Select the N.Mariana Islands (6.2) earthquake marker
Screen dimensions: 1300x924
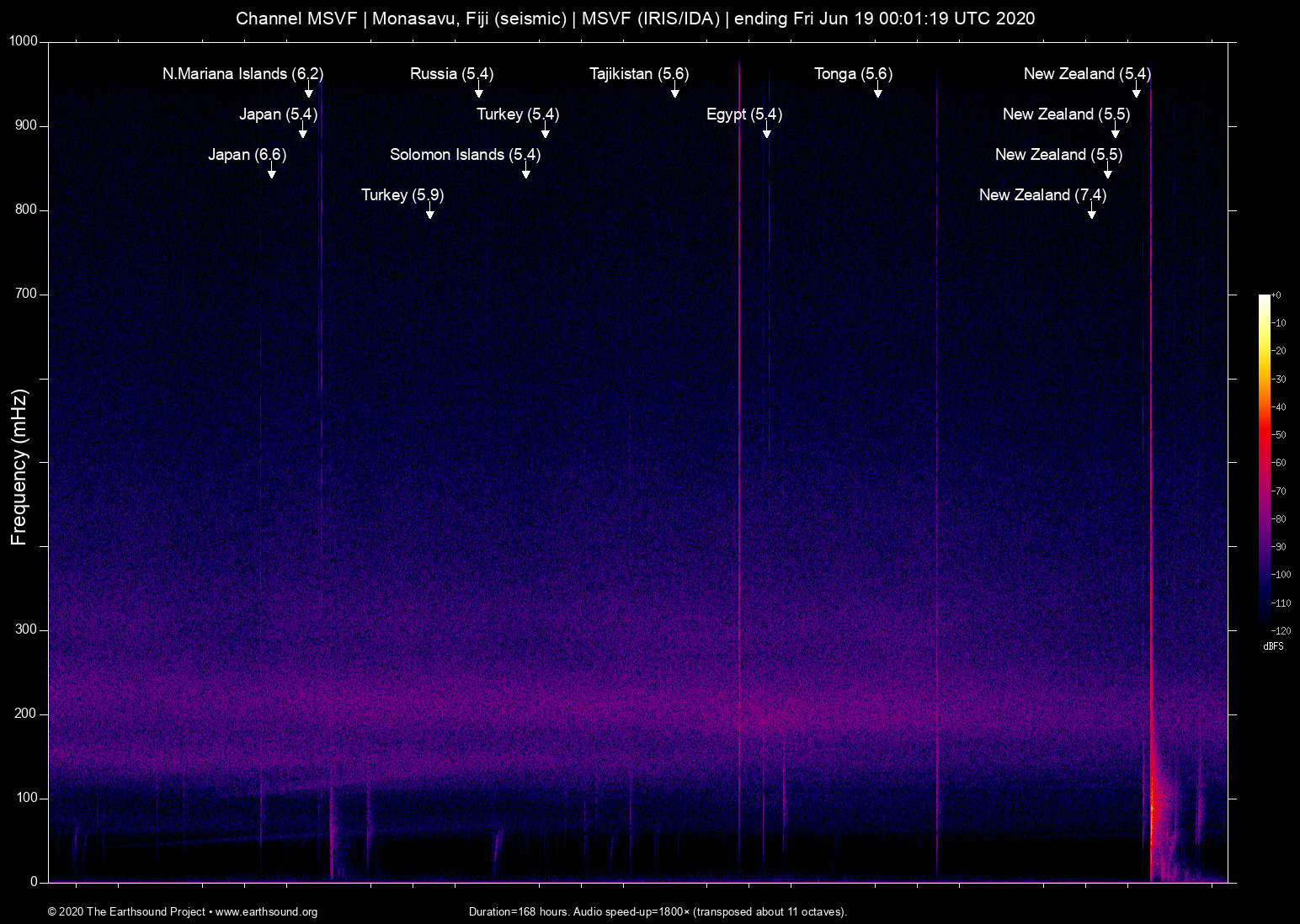(242, 74)
